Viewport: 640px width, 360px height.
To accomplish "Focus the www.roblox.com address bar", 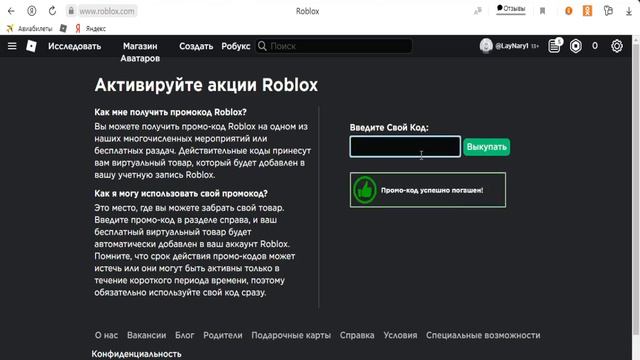I will click(107, 11).
